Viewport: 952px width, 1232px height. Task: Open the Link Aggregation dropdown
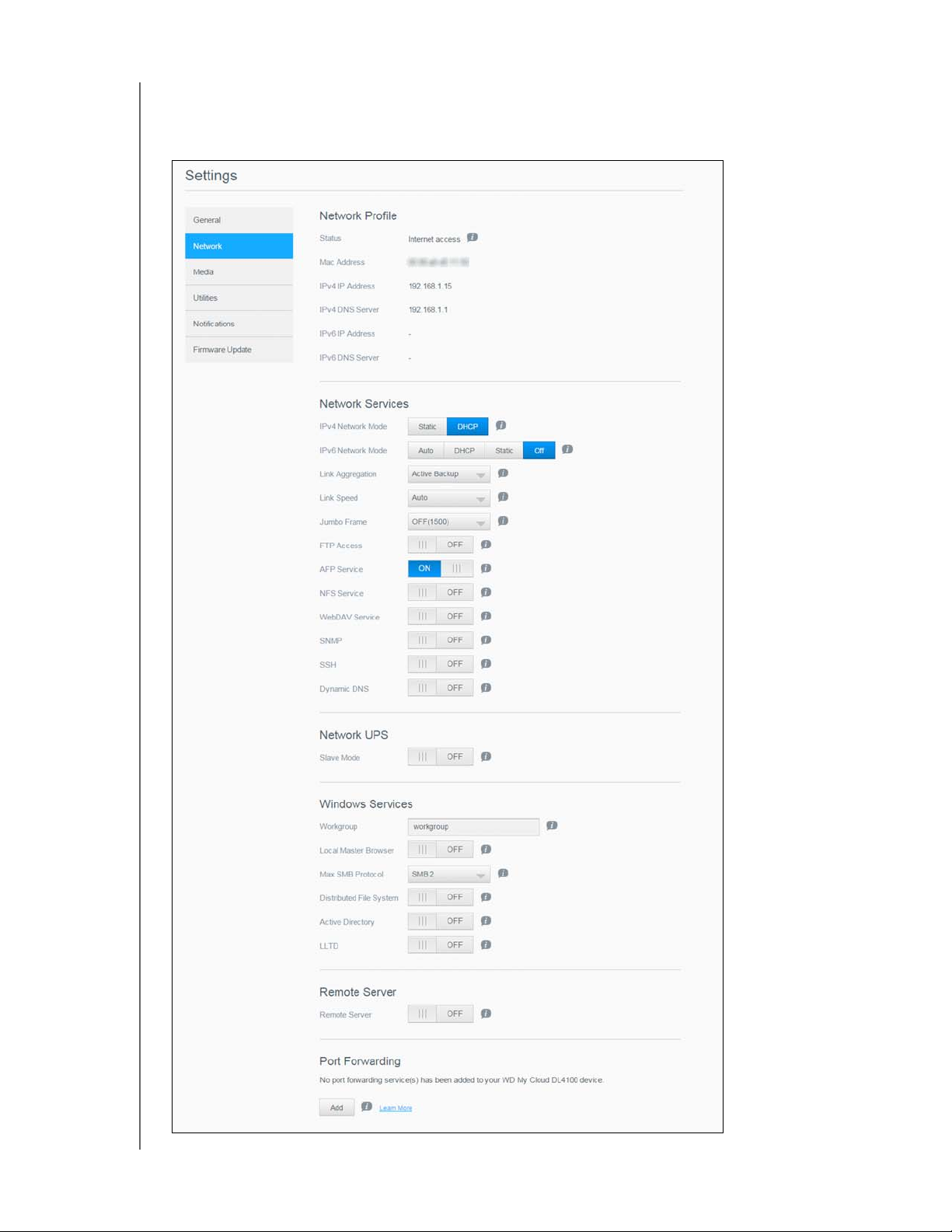point(449,474)
